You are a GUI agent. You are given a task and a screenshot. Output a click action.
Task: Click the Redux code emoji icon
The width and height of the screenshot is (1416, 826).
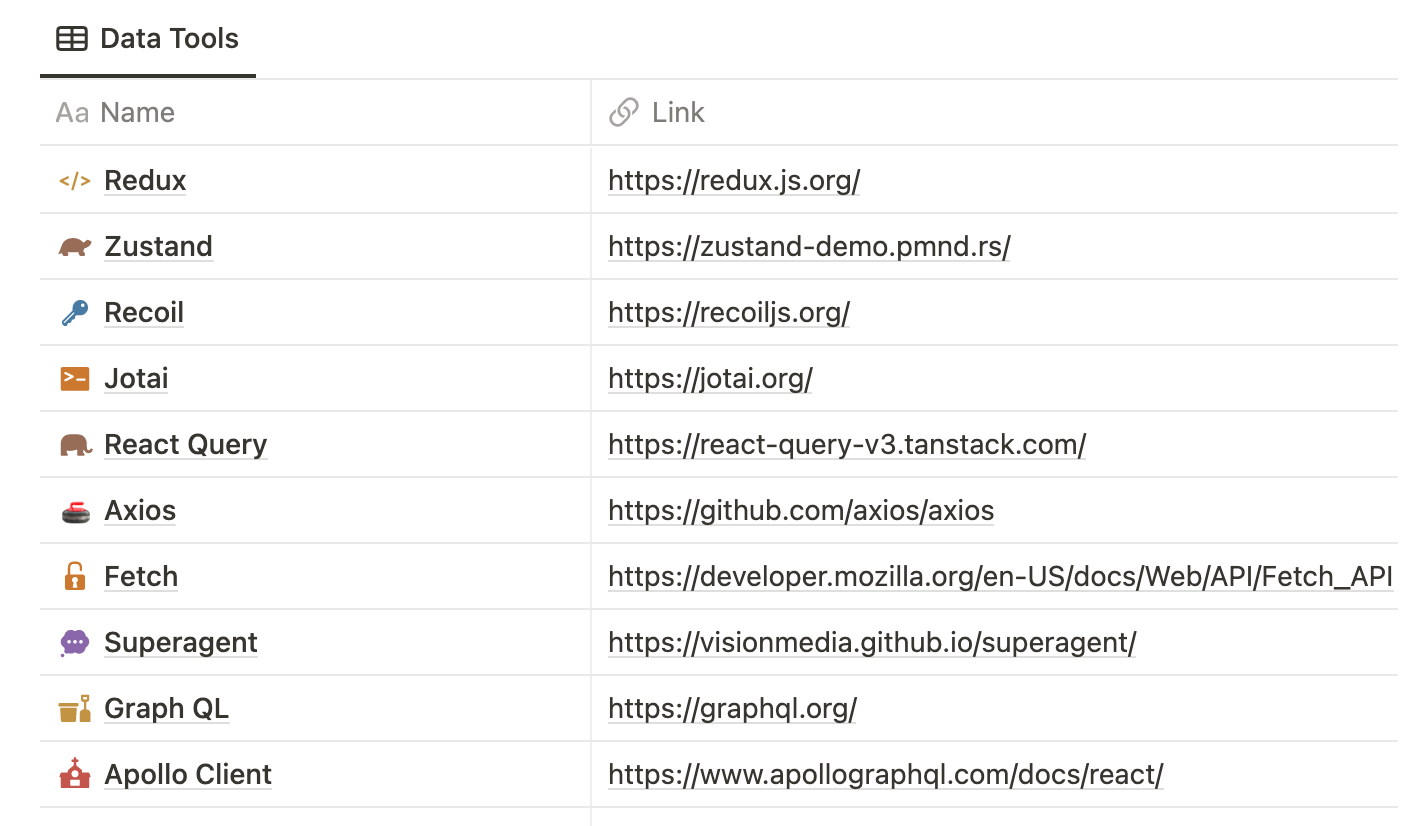click(x=74, y=180)
